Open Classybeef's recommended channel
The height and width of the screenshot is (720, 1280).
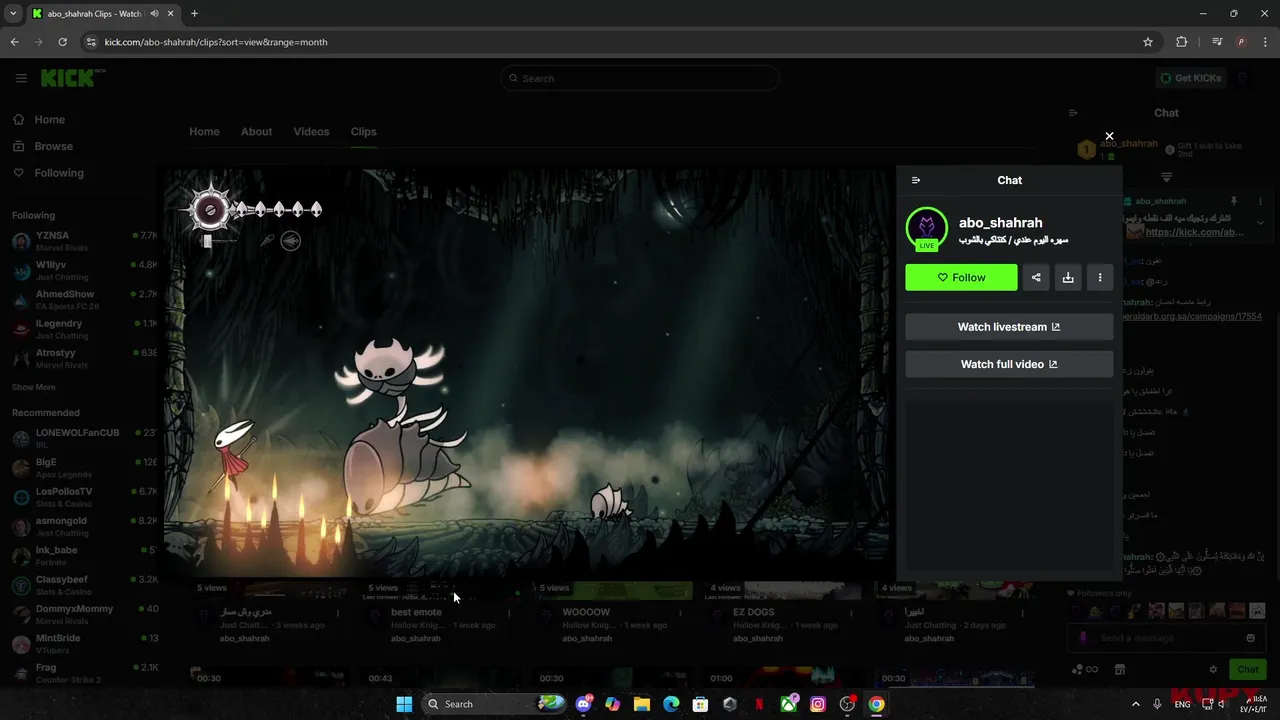pos(84,585)
